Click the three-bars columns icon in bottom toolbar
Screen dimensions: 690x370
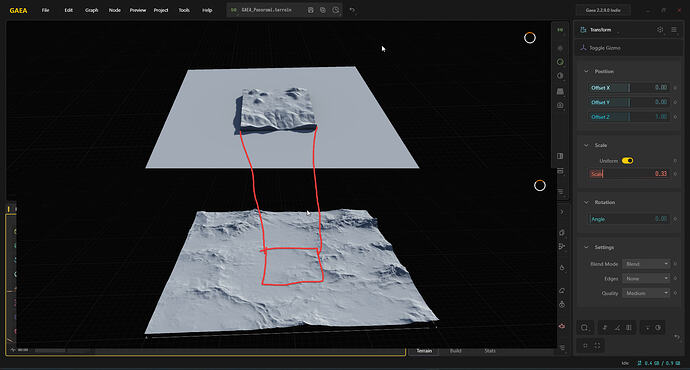629,327
